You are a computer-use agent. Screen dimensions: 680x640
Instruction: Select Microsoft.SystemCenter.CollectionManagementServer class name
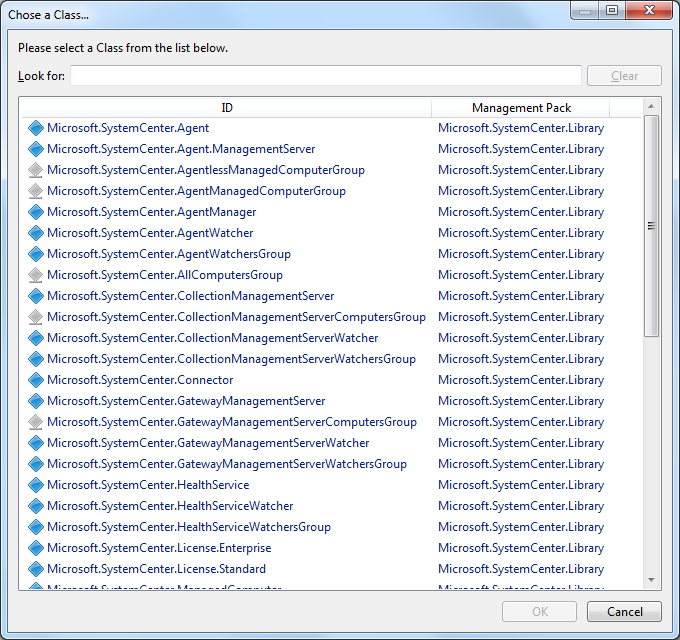(x=191, y=296)
